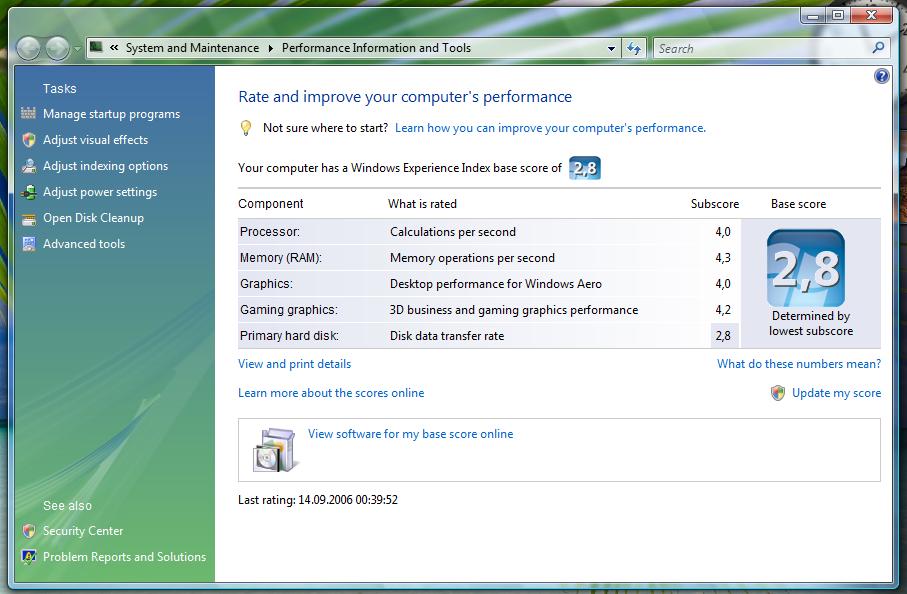This screenshot has width=907, height=594.
Task: Open What do these numbers mean link
Action: [799, 364]
